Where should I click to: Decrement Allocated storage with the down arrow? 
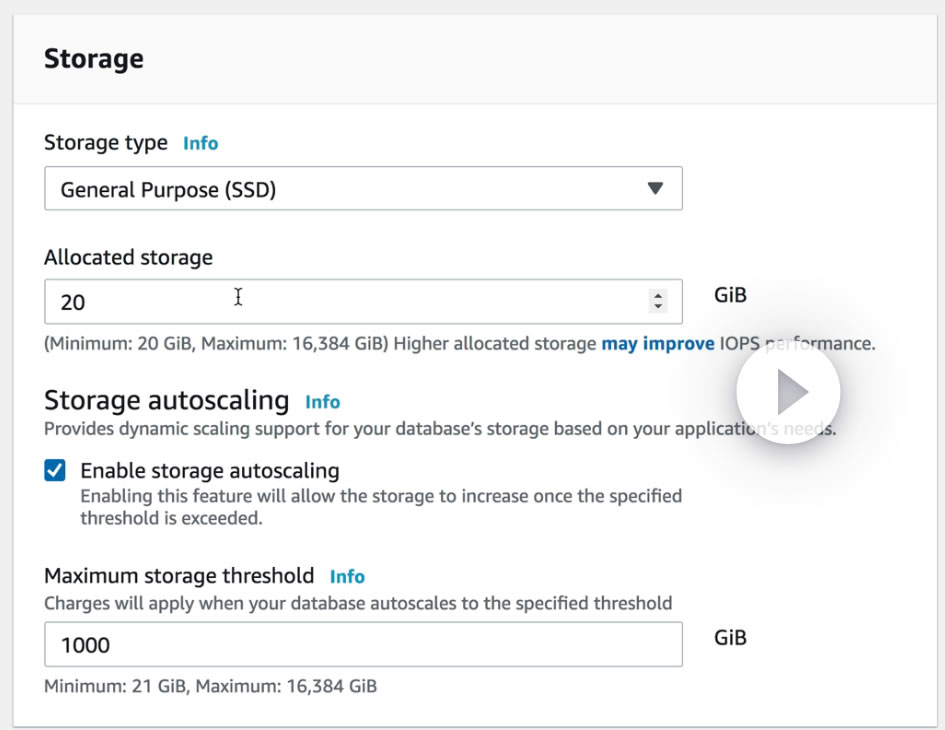(658, 307)
